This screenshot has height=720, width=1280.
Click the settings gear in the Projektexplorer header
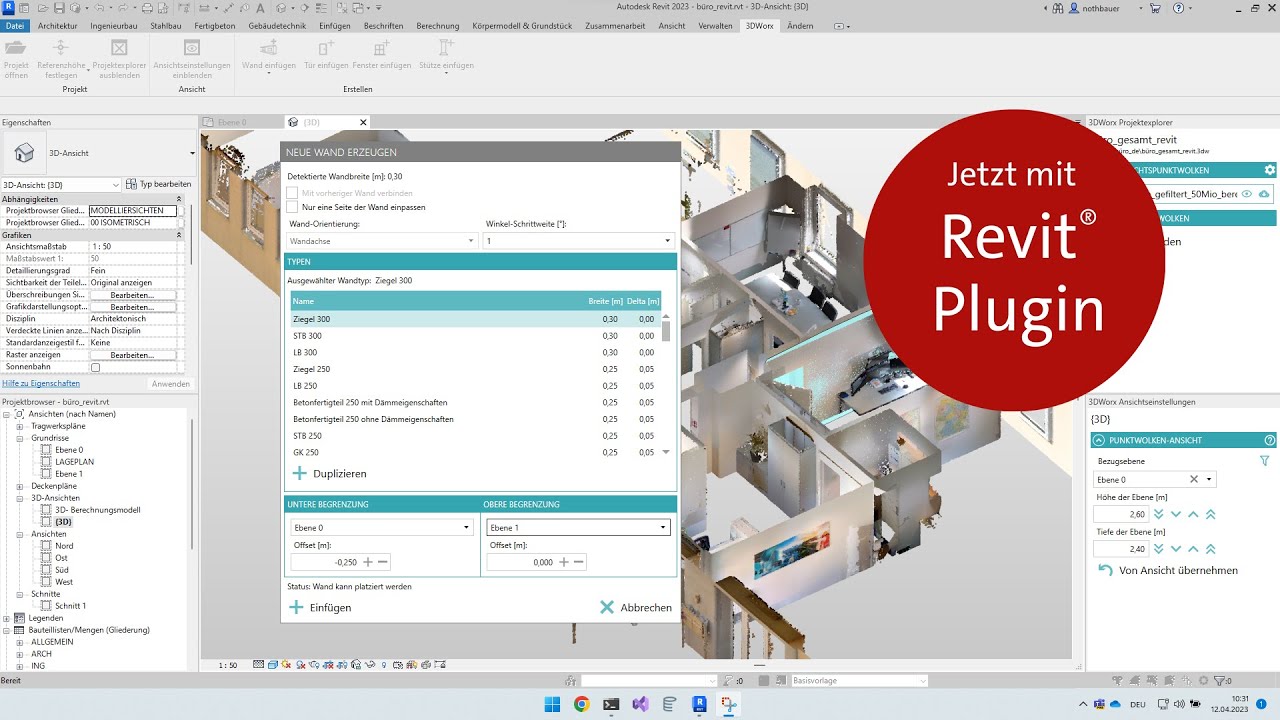(1270, 170)
